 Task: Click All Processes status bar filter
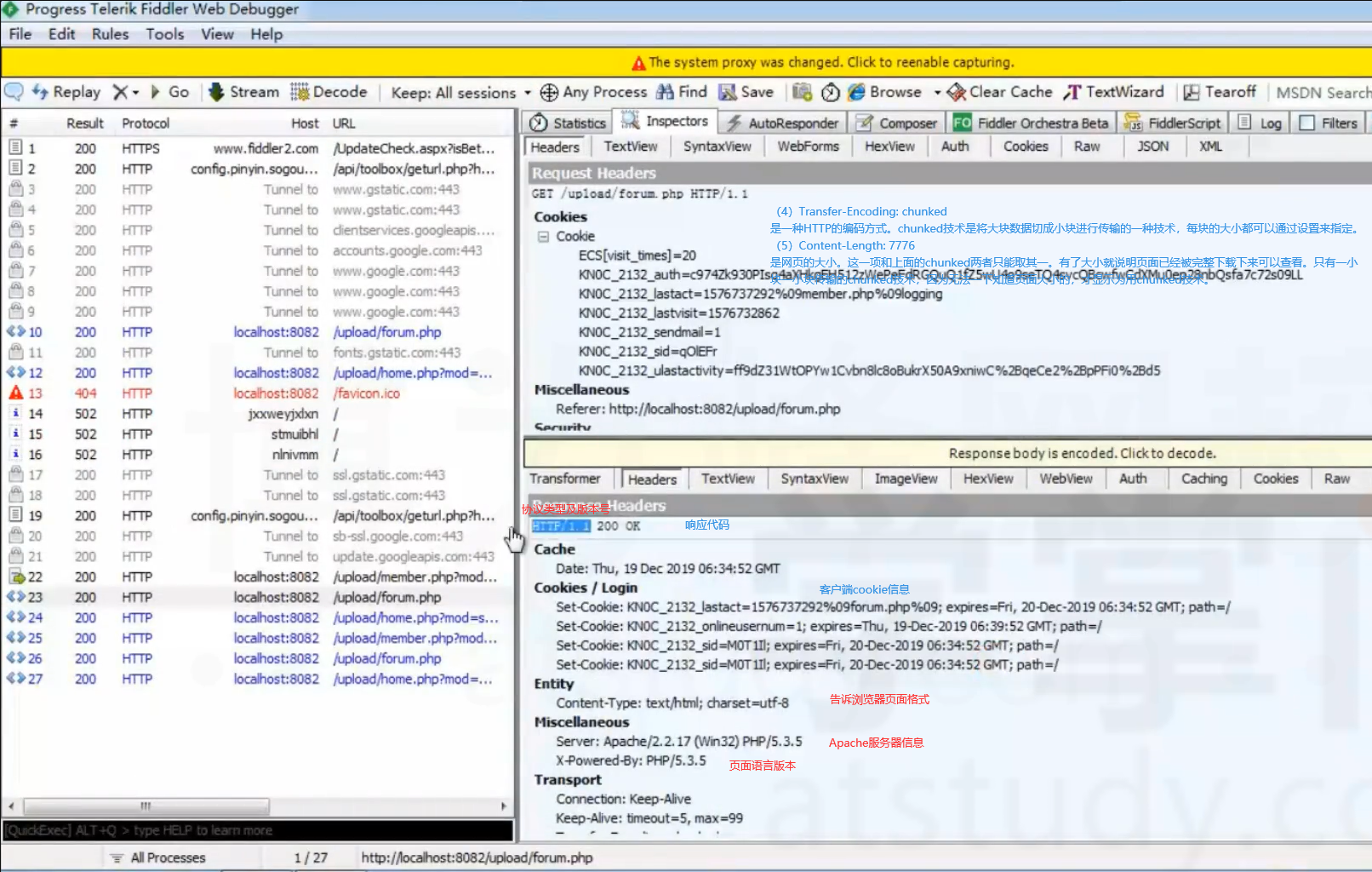158,858
